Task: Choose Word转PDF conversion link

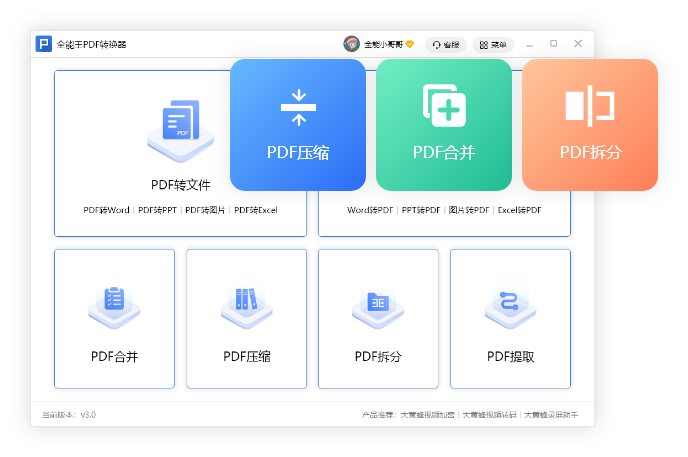Action: 370,210
